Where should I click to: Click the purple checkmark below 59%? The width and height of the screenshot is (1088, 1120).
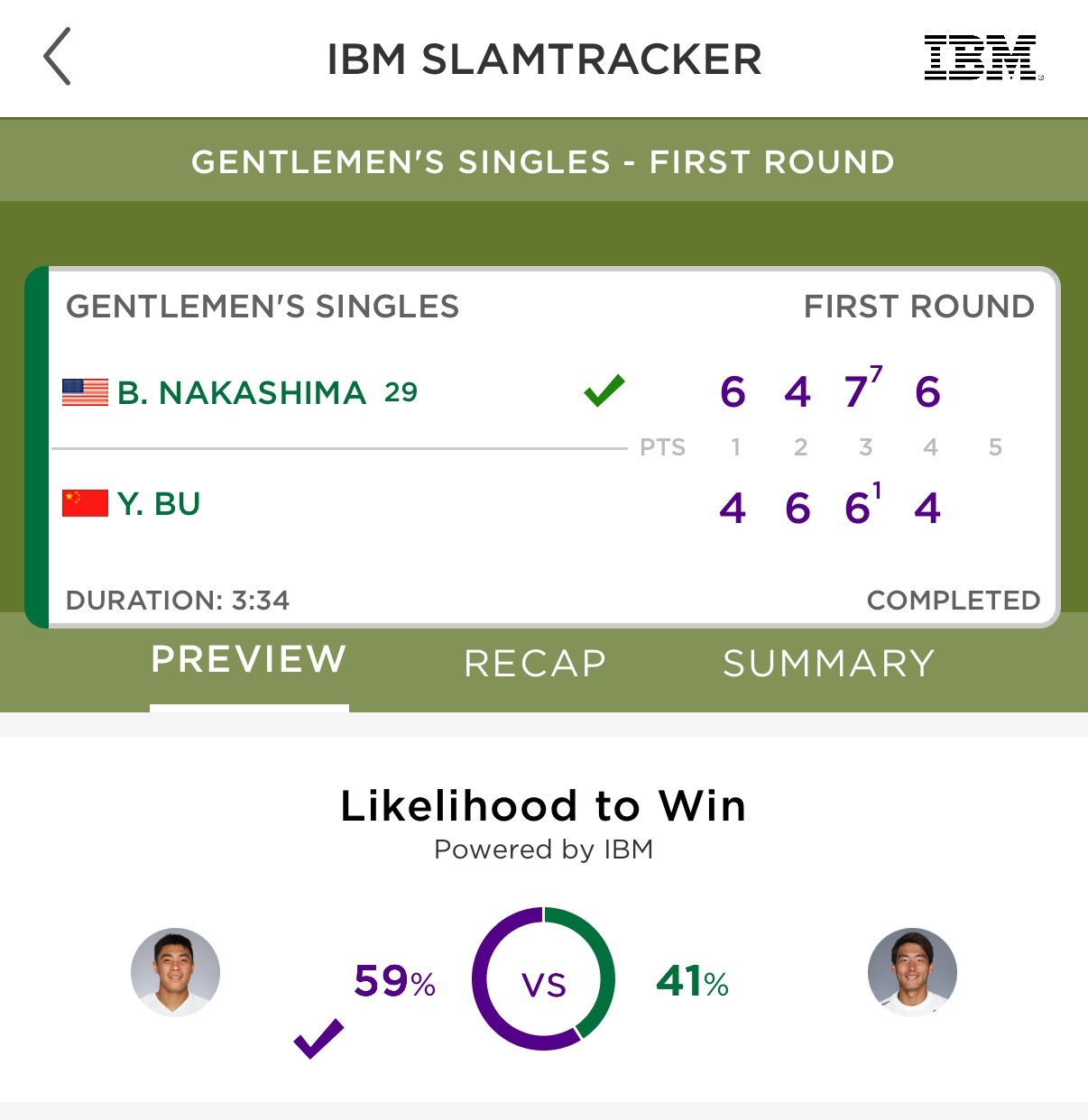coord(319,1039)
